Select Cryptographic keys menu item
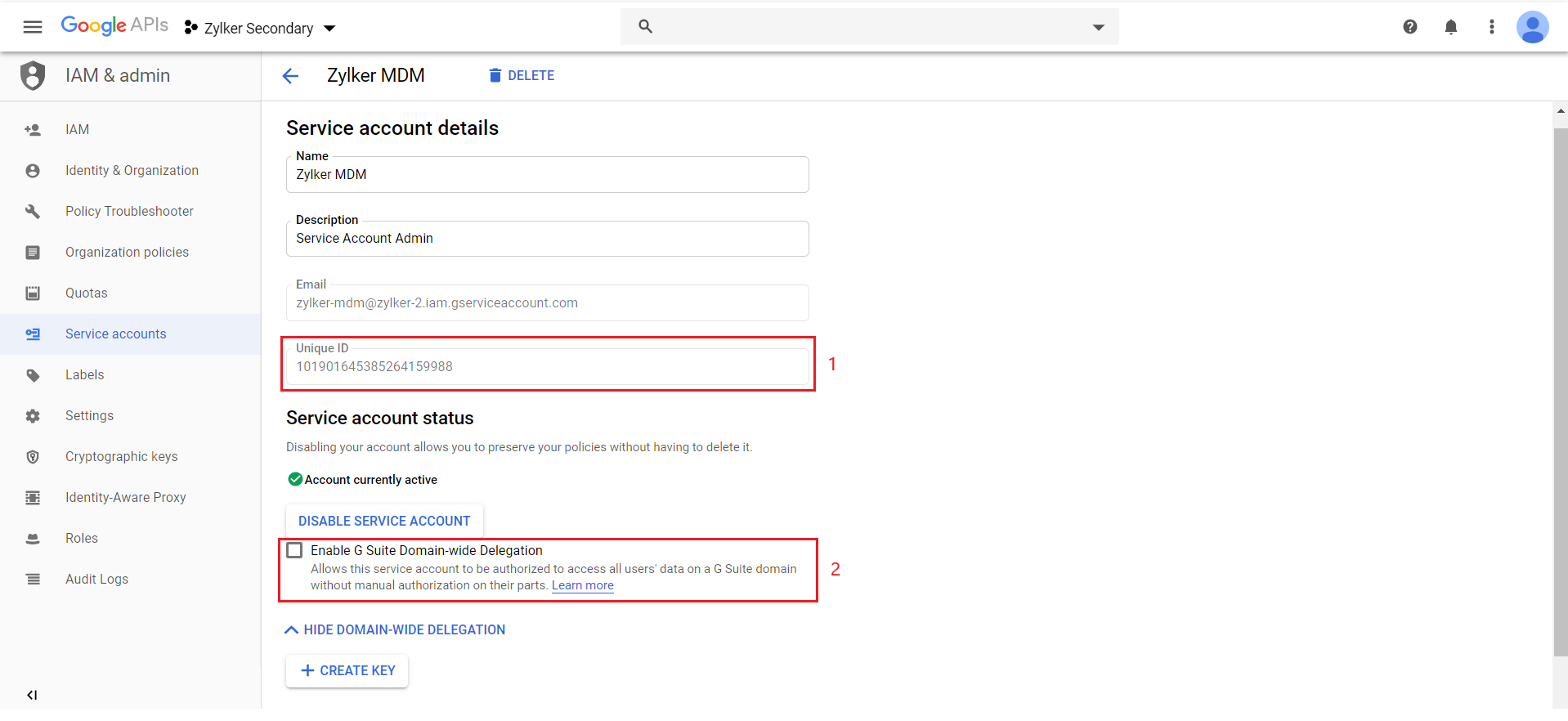This screenshot has height=721, width=1568. coord(121,456)
